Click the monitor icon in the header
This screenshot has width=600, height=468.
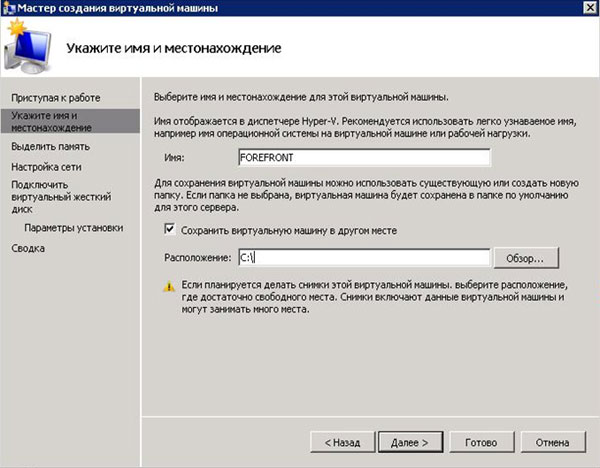(28, 49)
